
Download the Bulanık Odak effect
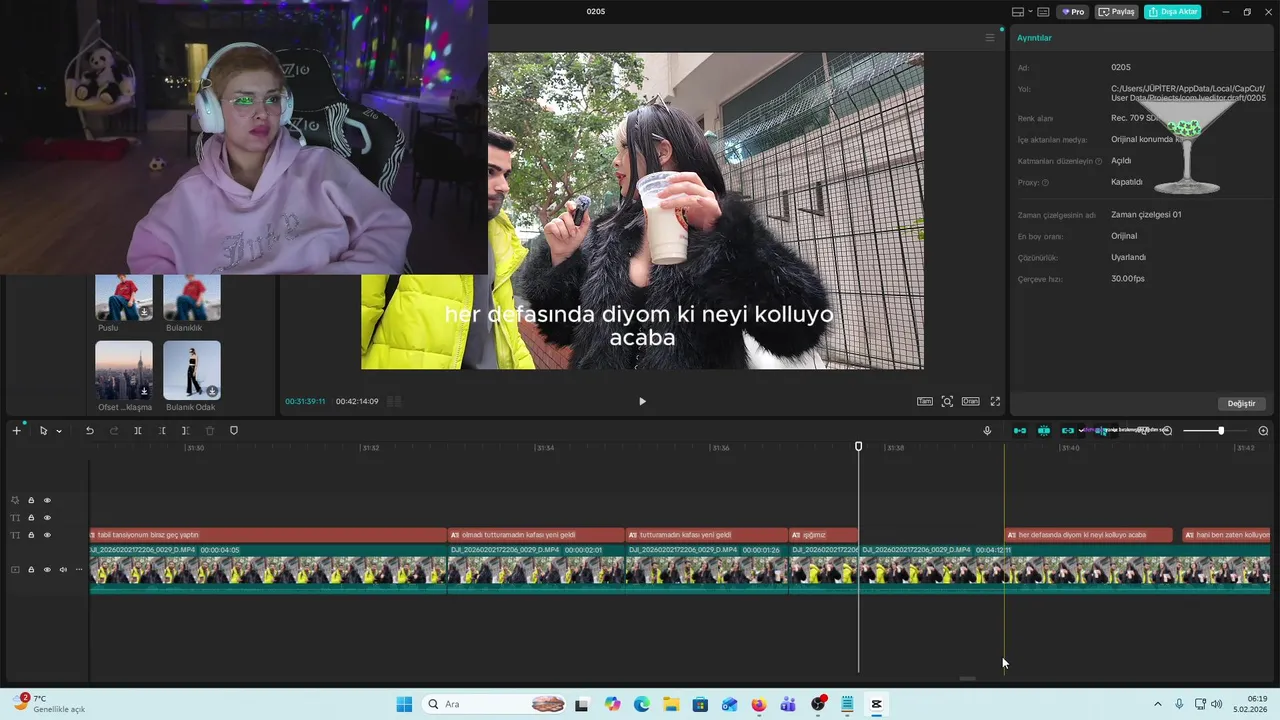point(212,391)
